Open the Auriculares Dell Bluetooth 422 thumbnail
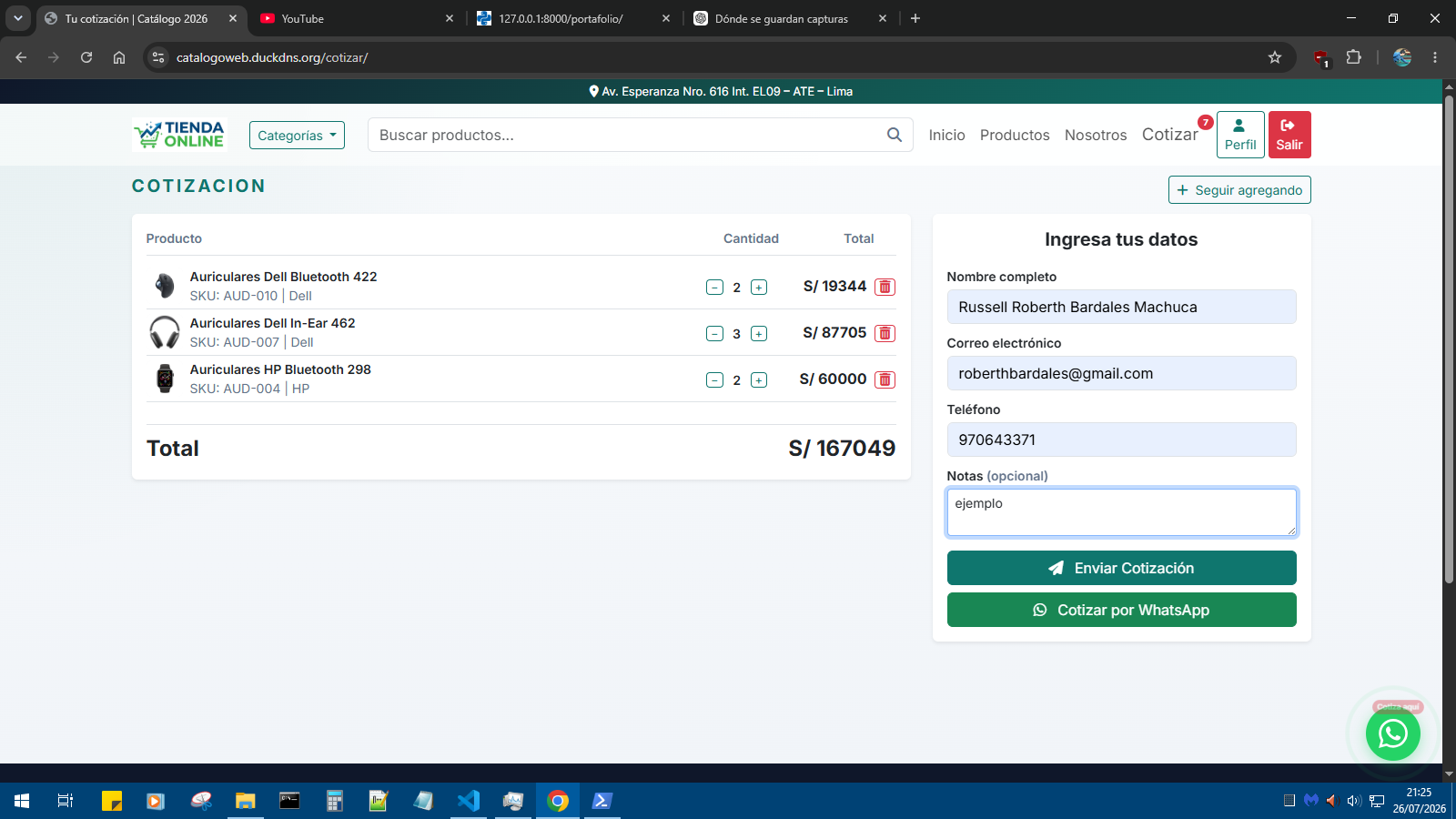 coord(165,286)
